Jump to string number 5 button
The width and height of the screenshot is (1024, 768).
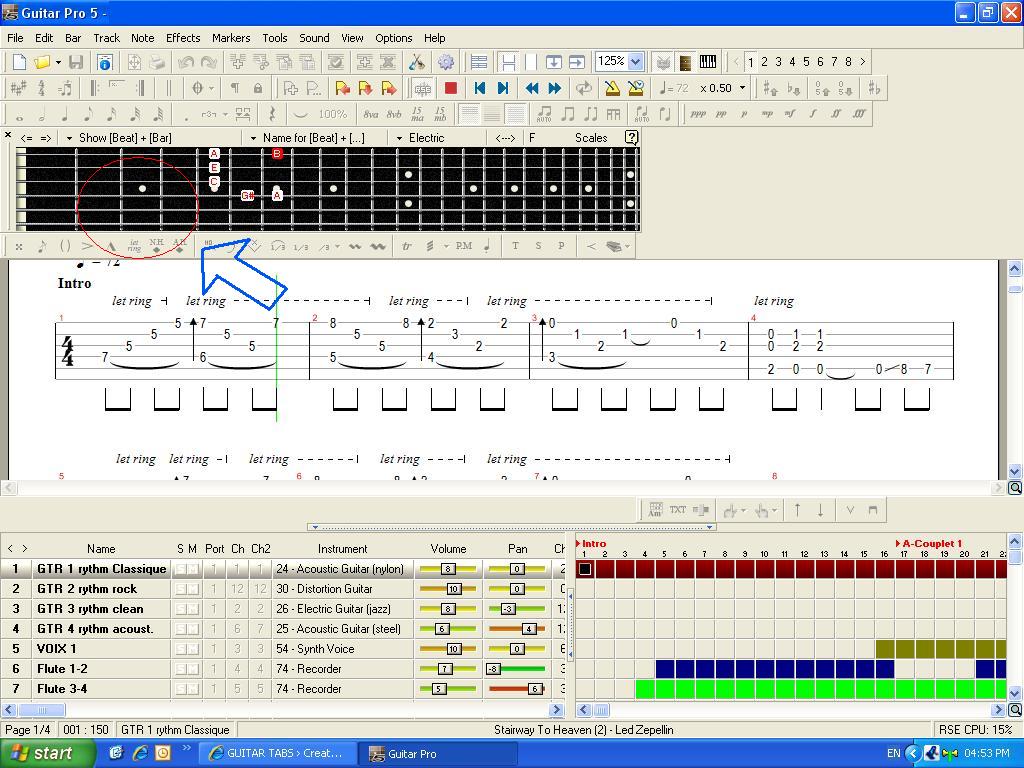tap(806, 61)
